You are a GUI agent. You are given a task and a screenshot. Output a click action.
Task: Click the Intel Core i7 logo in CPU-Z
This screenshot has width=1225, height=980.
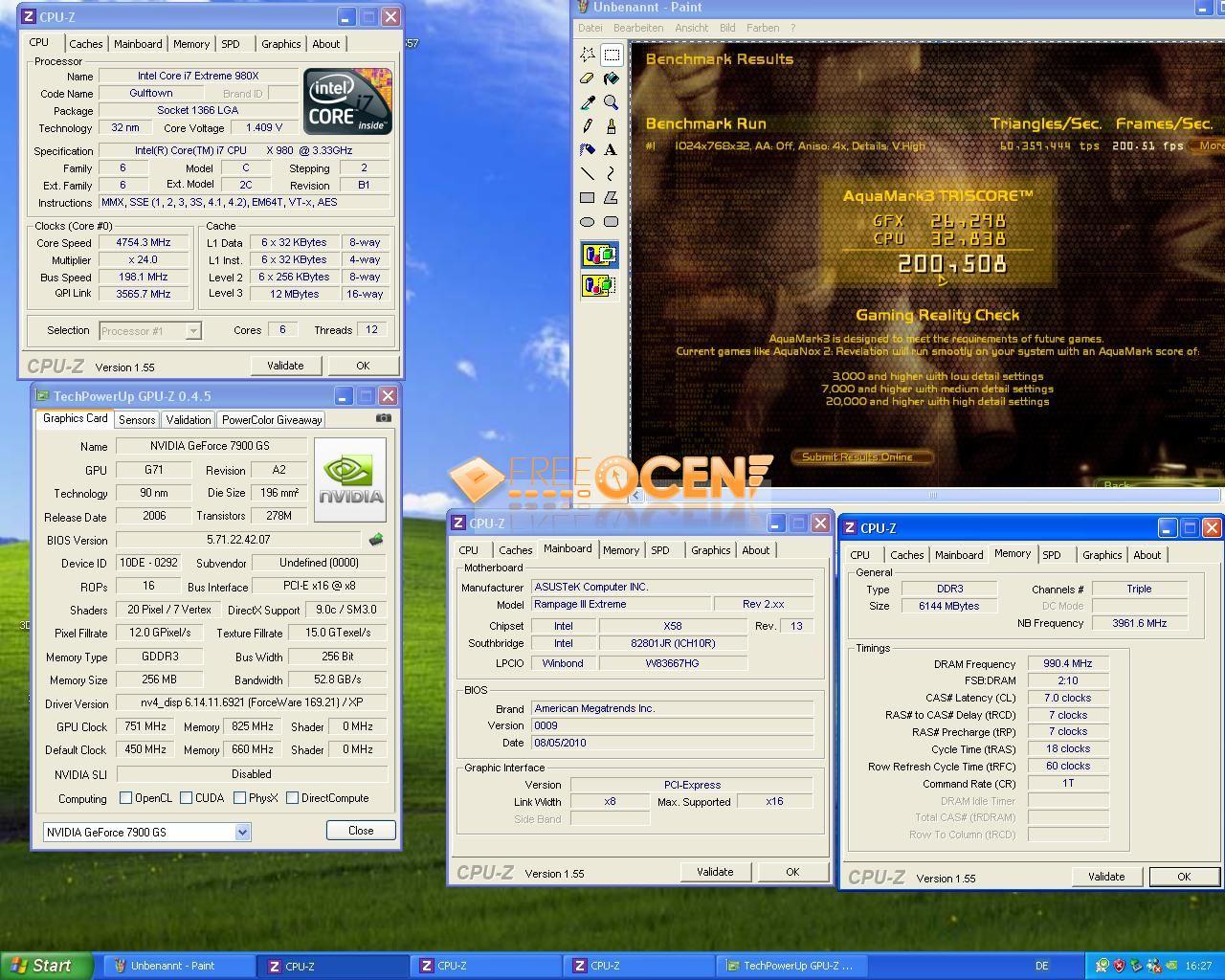coord(347,101)
